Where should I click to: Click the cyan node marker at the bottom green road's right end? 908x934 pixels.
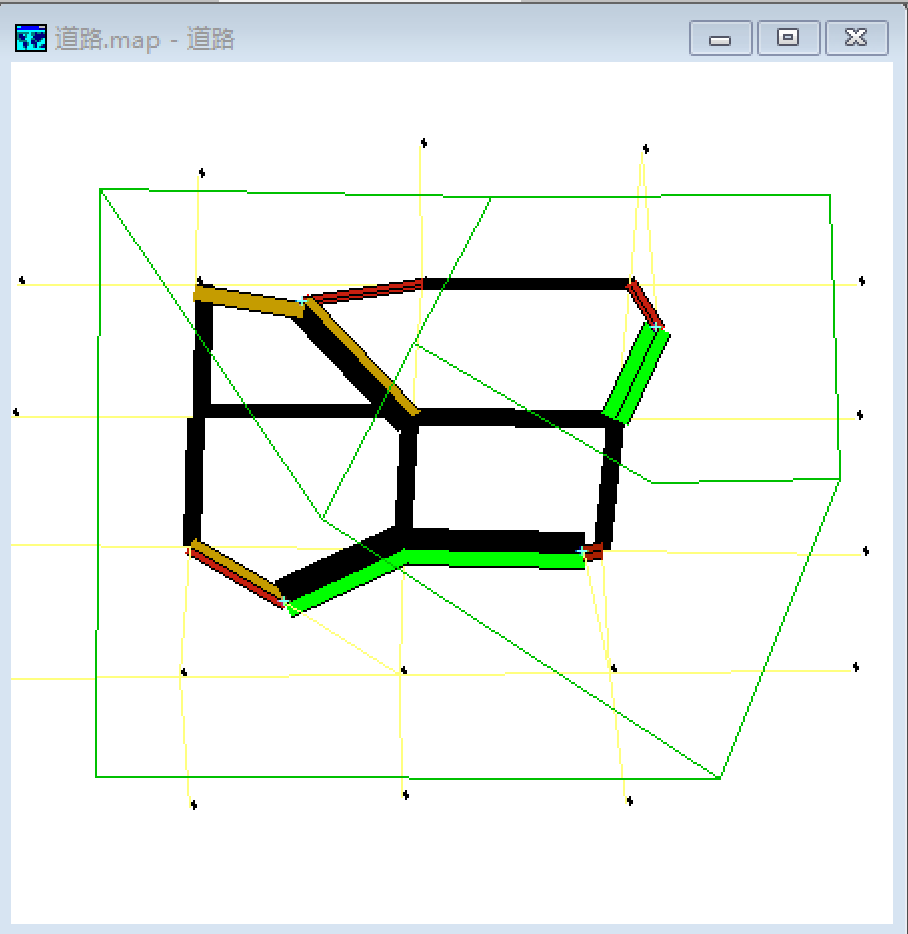pyautogui.click(x=582, y=552)
